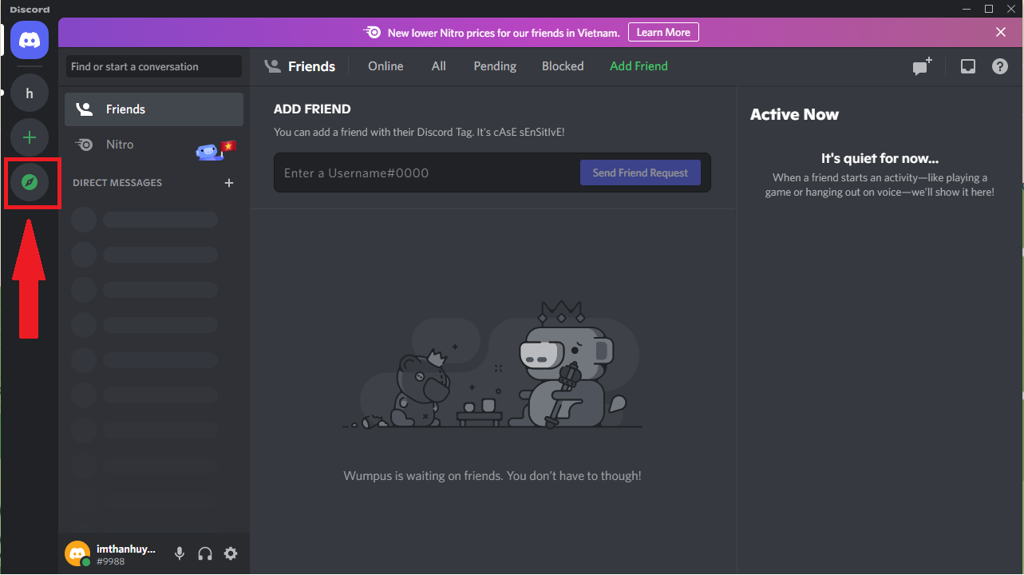Click the Nitro icon in the banner
Screen dimensions: 1024x575
point(372,32)
